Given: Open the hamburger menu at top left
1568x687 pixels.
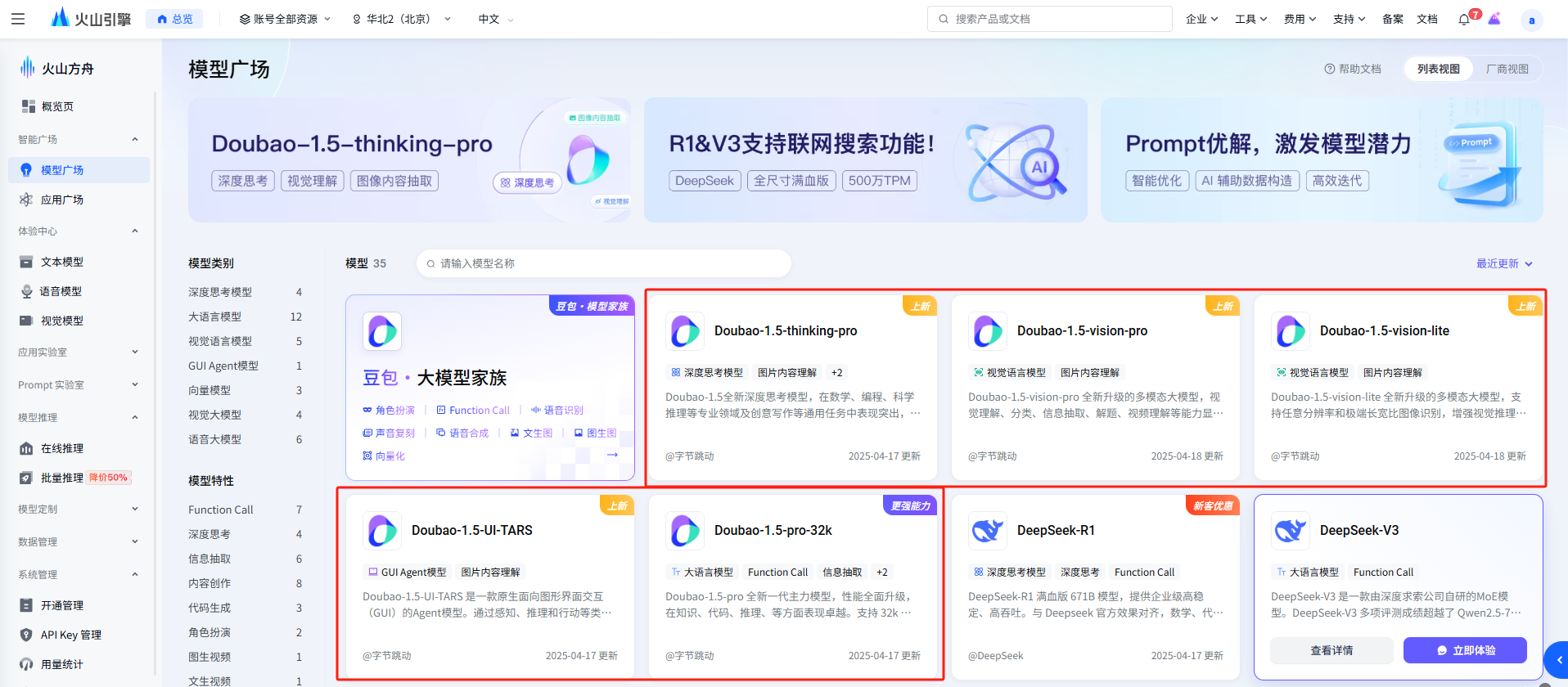Looking at the screenshot, I should click(18, 19).
